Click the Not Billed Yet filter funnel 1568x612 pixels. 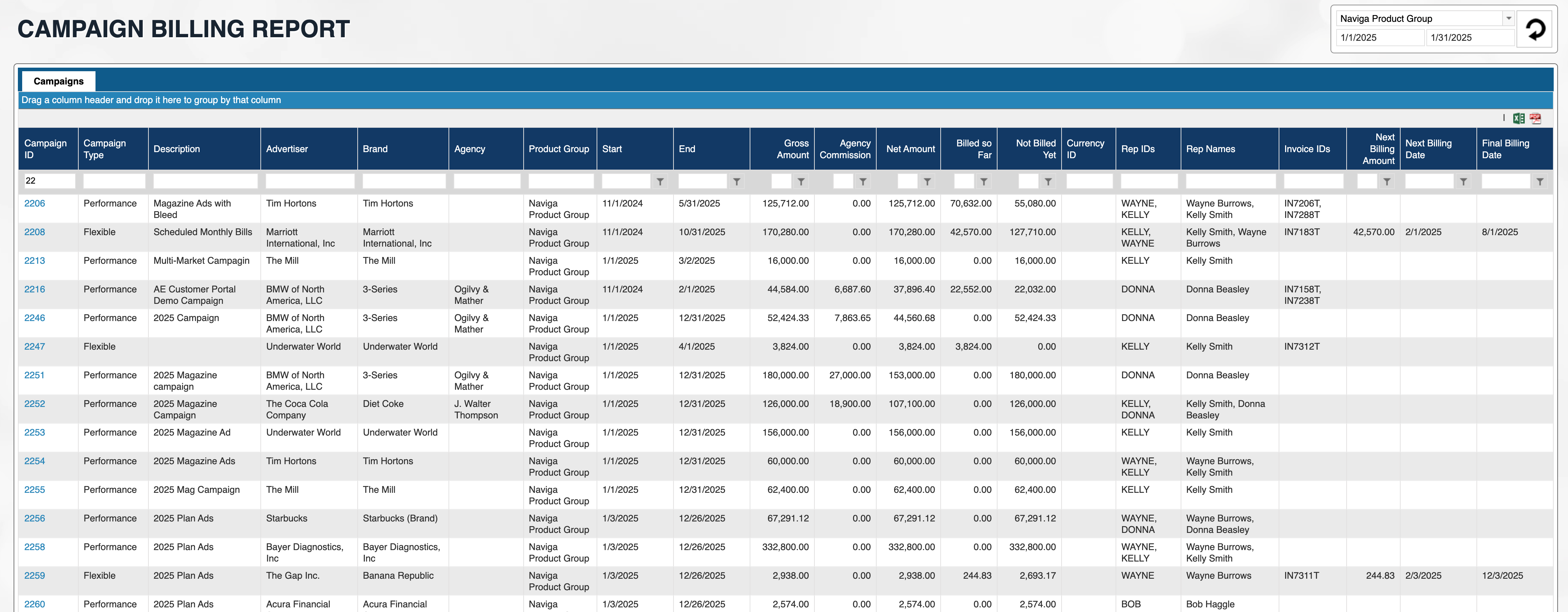(1048, 181)
